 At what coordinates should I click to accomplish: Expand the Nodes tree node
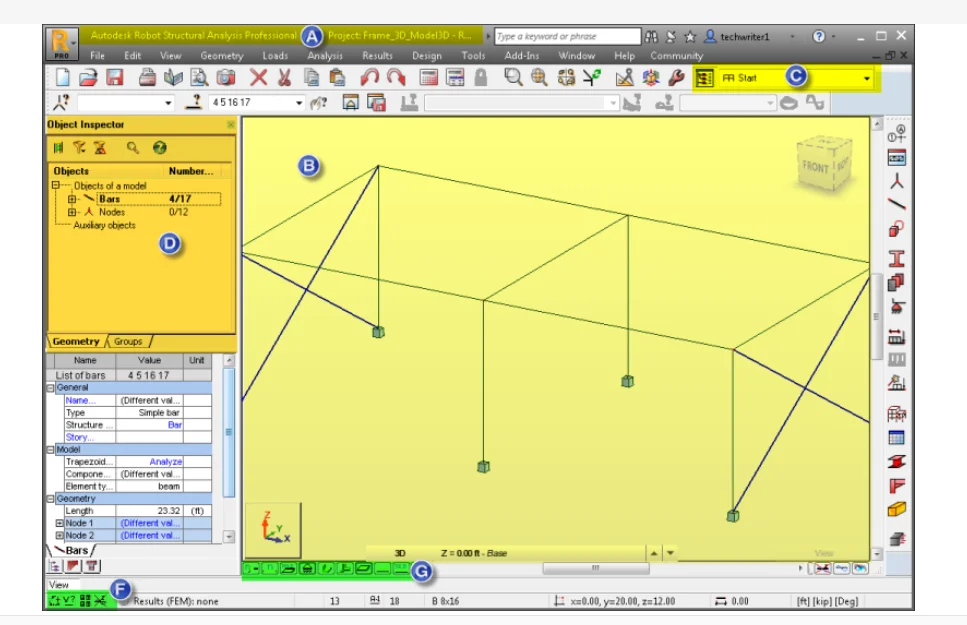[72, 212]
